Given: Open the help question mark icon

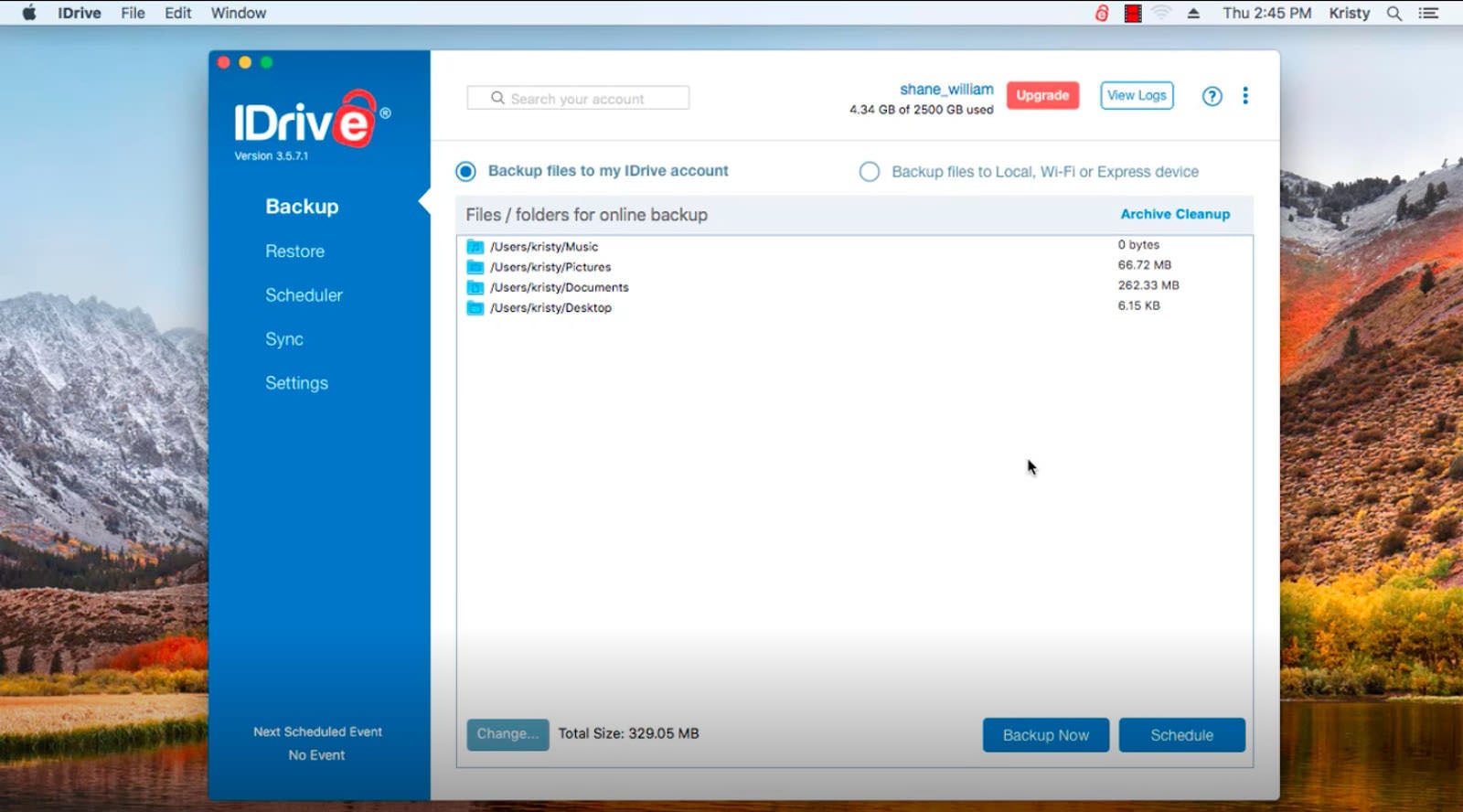Looking at the screenshot, I should tap(1212, 96).
